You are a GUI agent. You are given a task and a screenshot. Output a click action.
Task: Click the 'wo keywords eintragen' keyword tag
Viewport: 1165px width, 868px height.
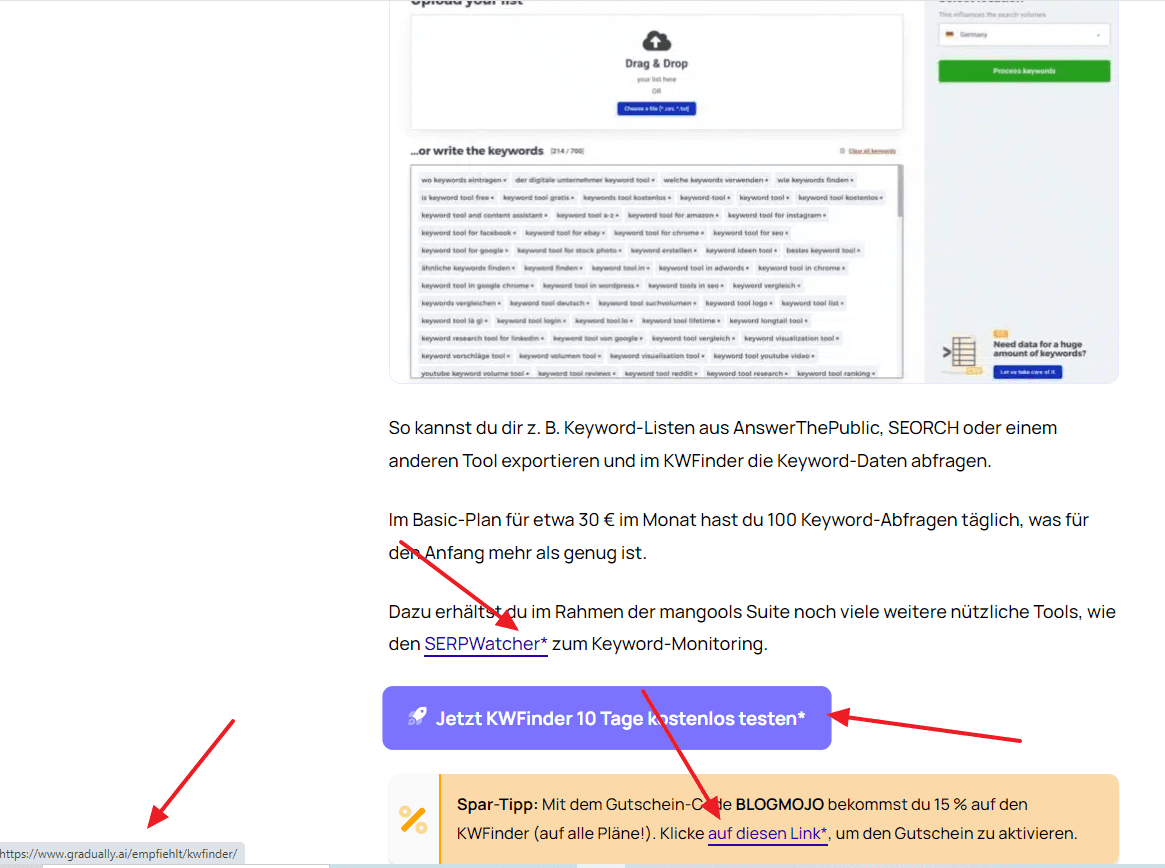[463, 180]
